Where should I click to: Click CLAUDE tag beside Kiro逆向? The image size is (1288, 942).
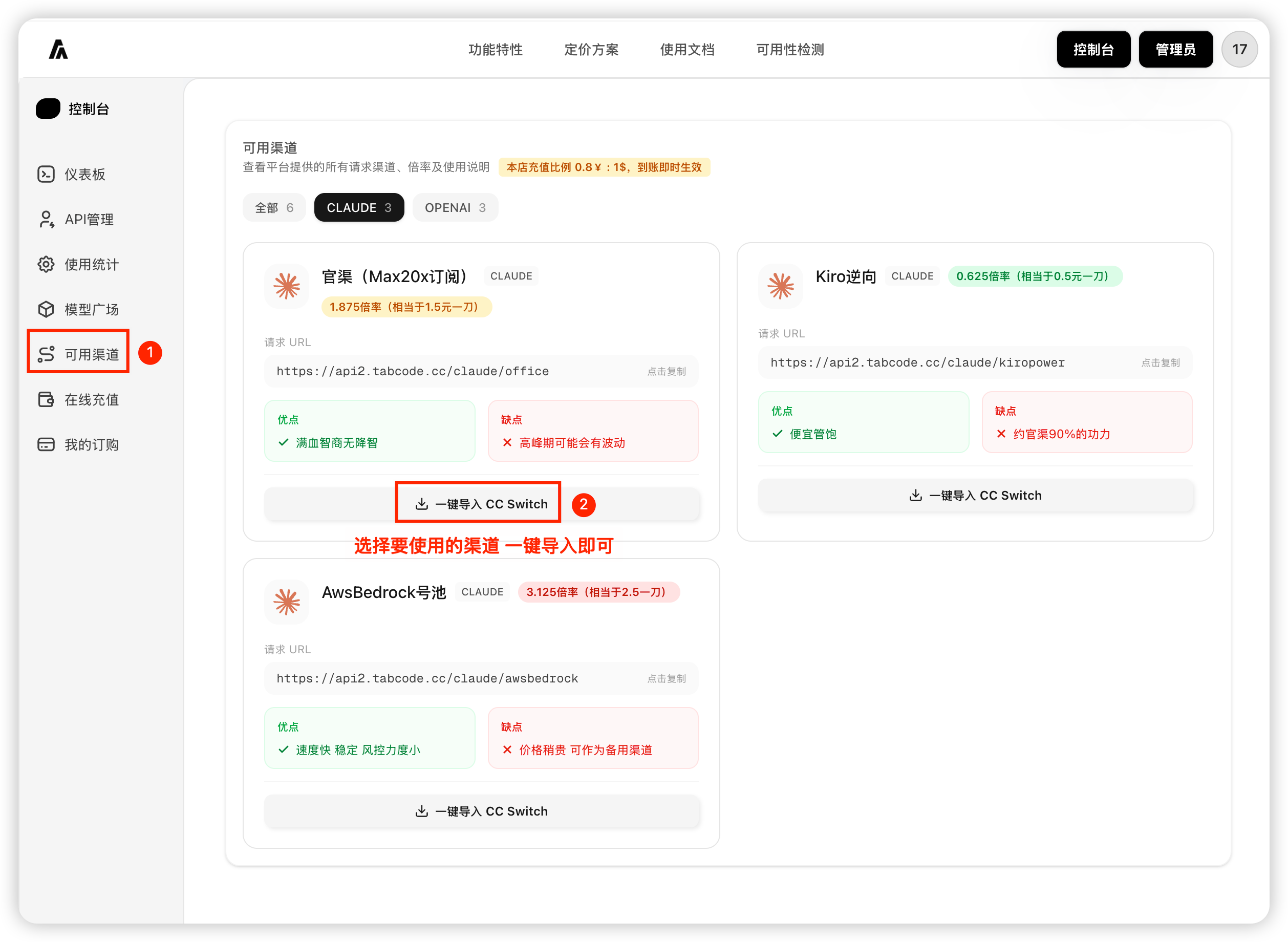click(x=912, y=276)
